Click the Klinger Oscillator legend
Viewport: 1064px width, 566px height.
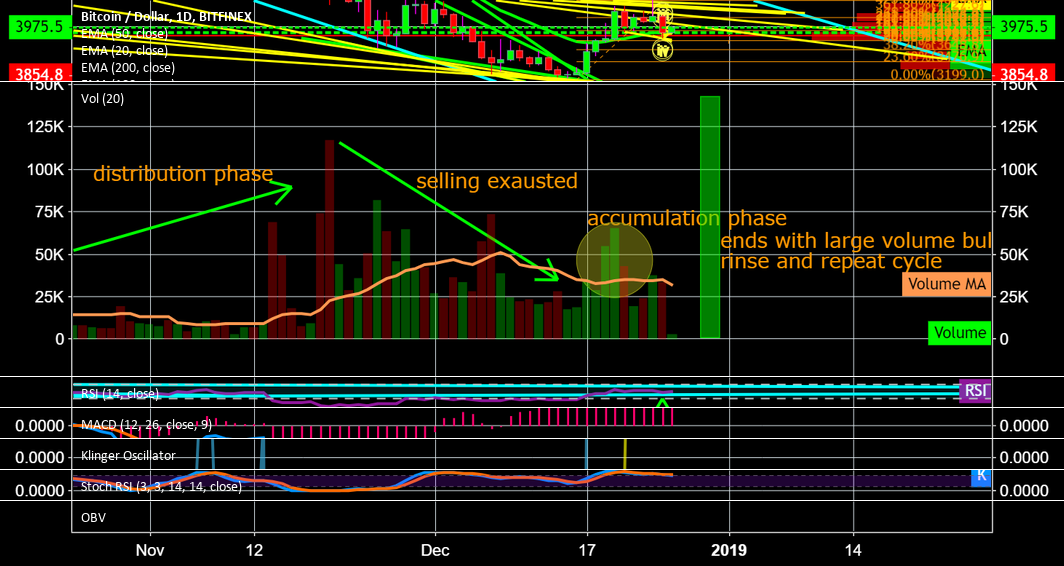tap(128, 455)
